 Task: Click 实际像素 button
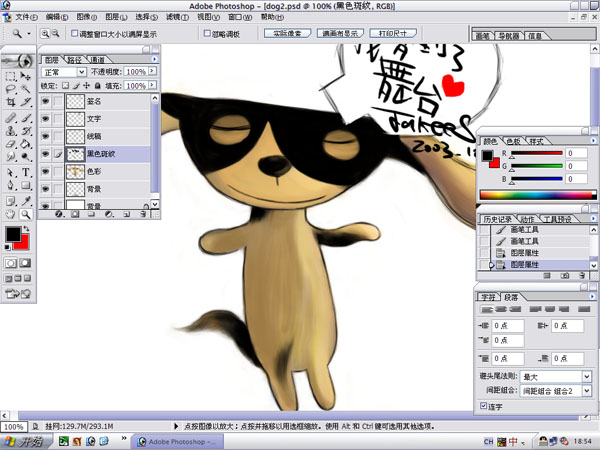287,33
